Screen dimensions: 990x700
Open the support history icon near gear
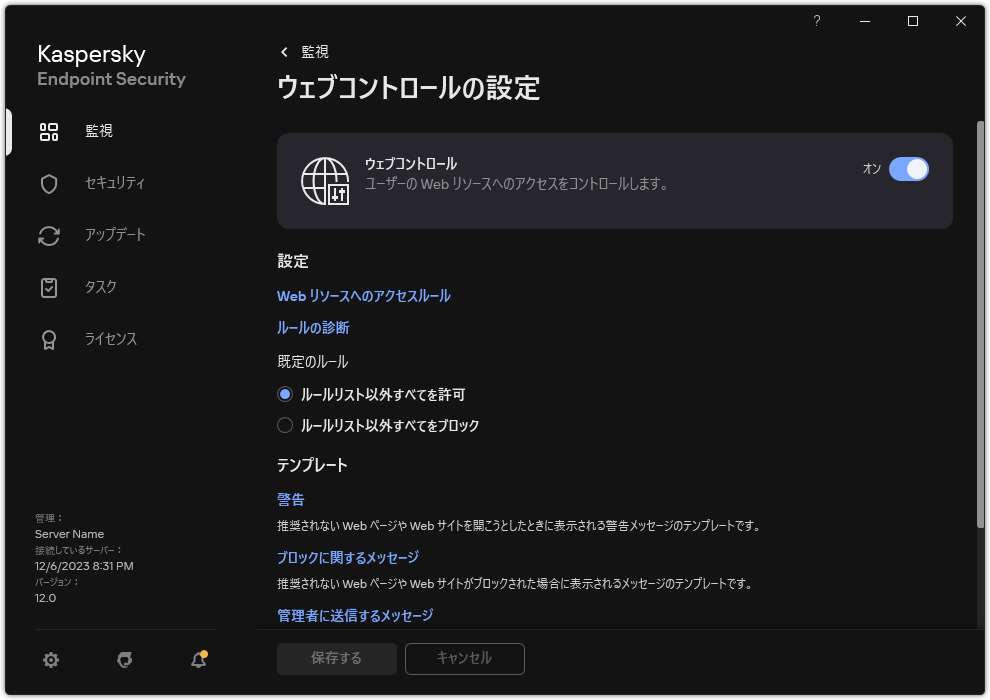coord(124,660)
